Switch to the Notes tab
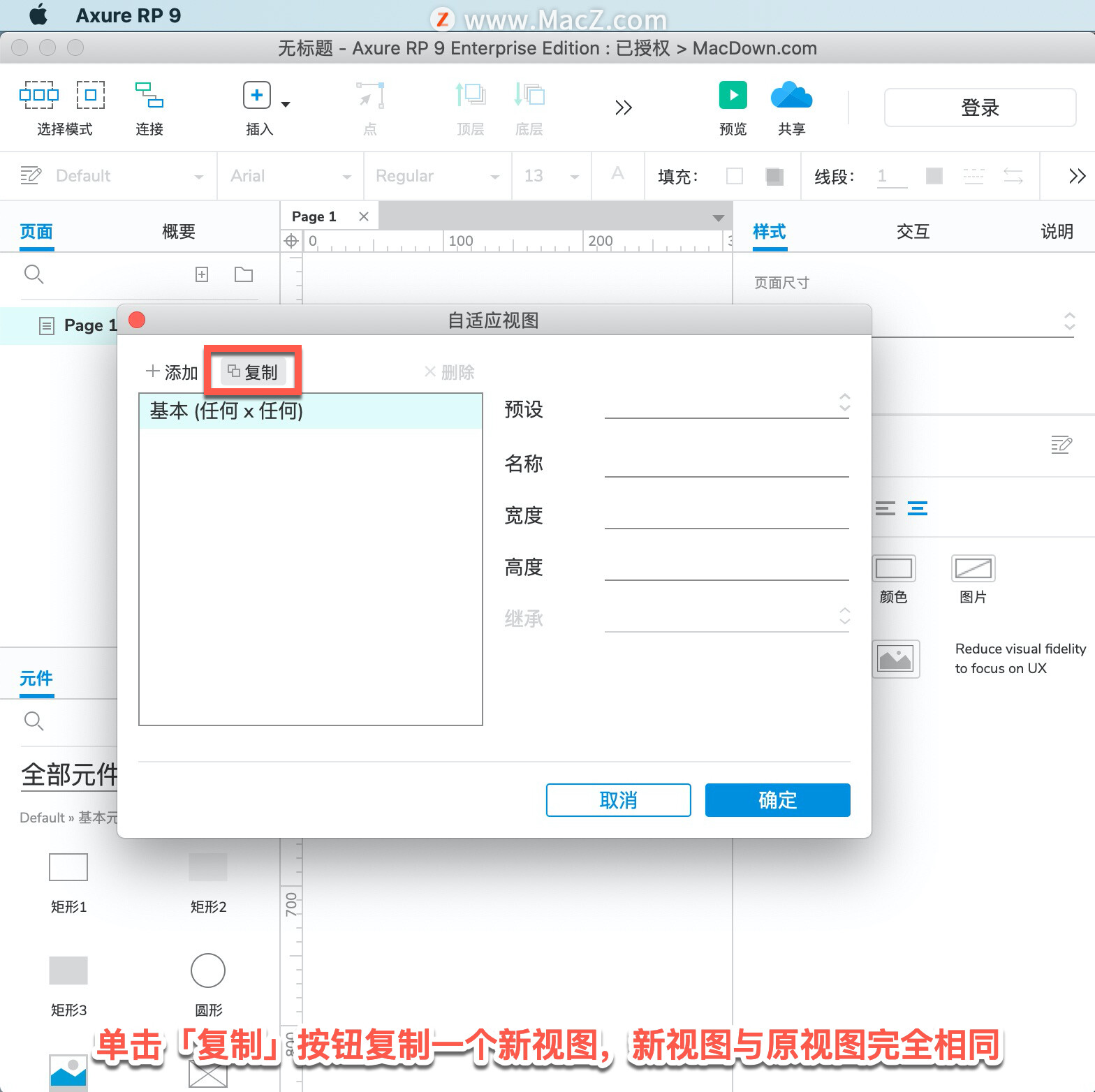 [x=1057, y=231]
